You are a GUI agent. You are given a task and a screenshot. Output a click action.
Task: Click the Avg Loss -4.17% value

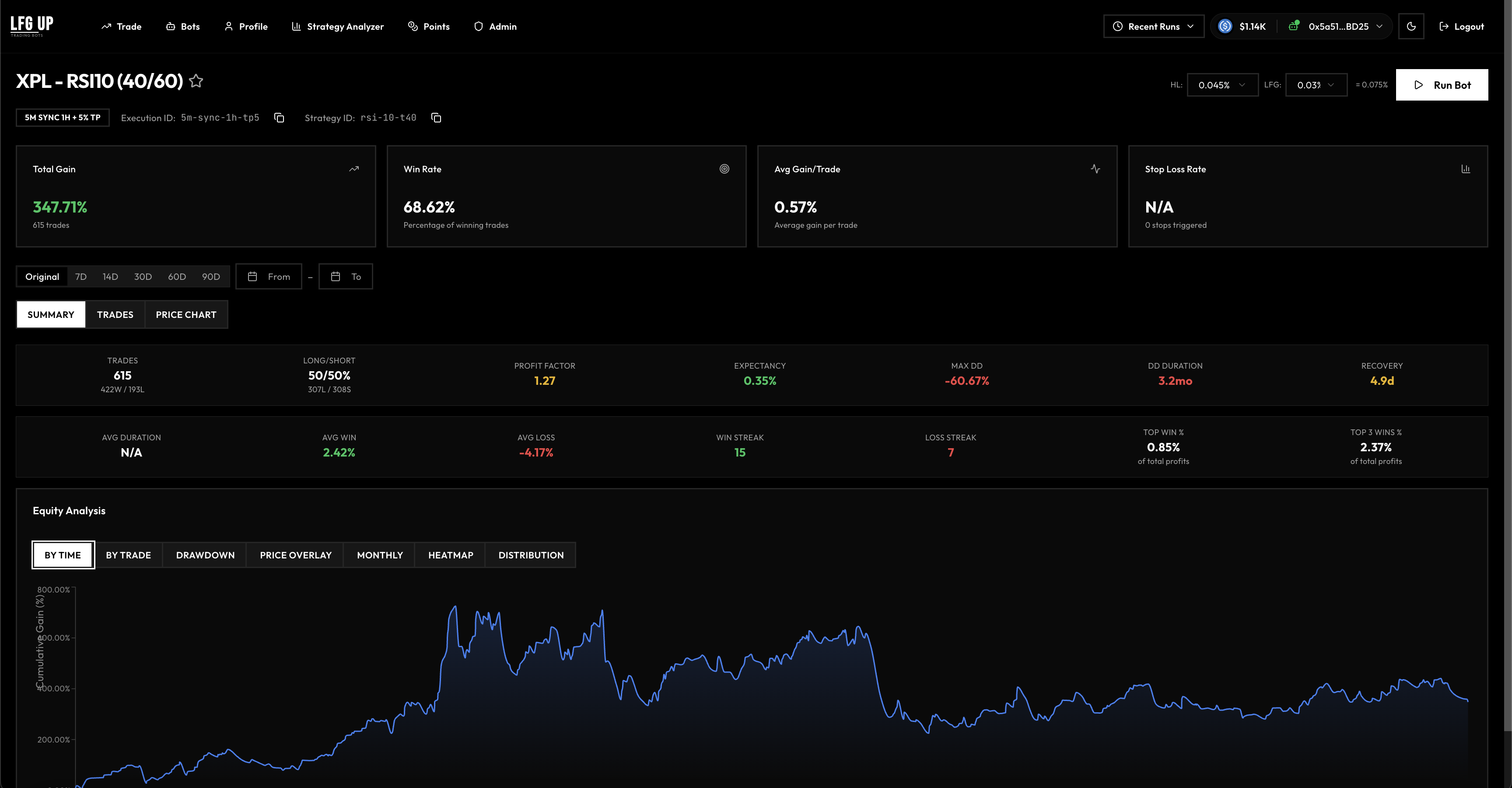click(536, 453)
